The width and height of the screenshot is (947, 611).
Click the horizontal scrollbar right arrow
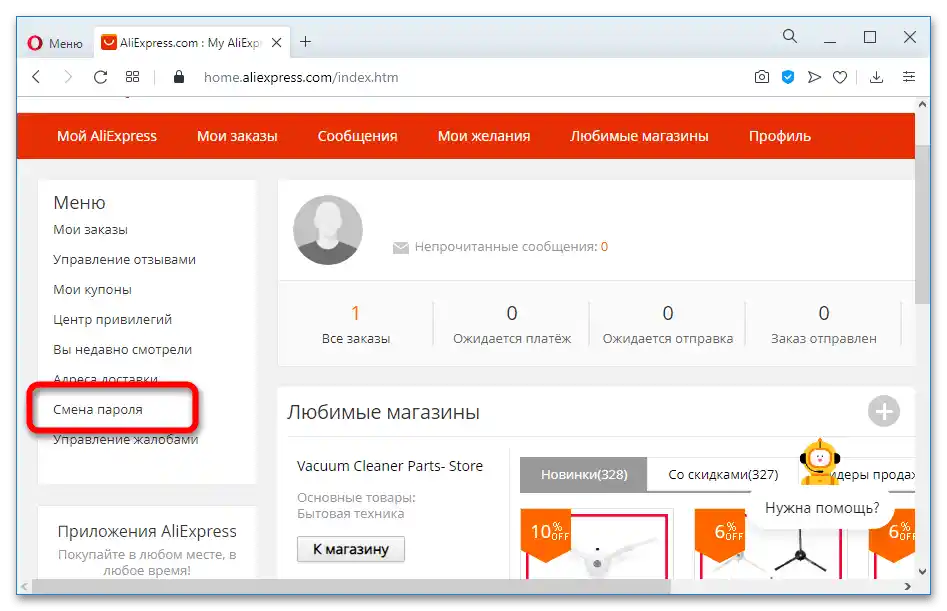[x=907, y=586]
